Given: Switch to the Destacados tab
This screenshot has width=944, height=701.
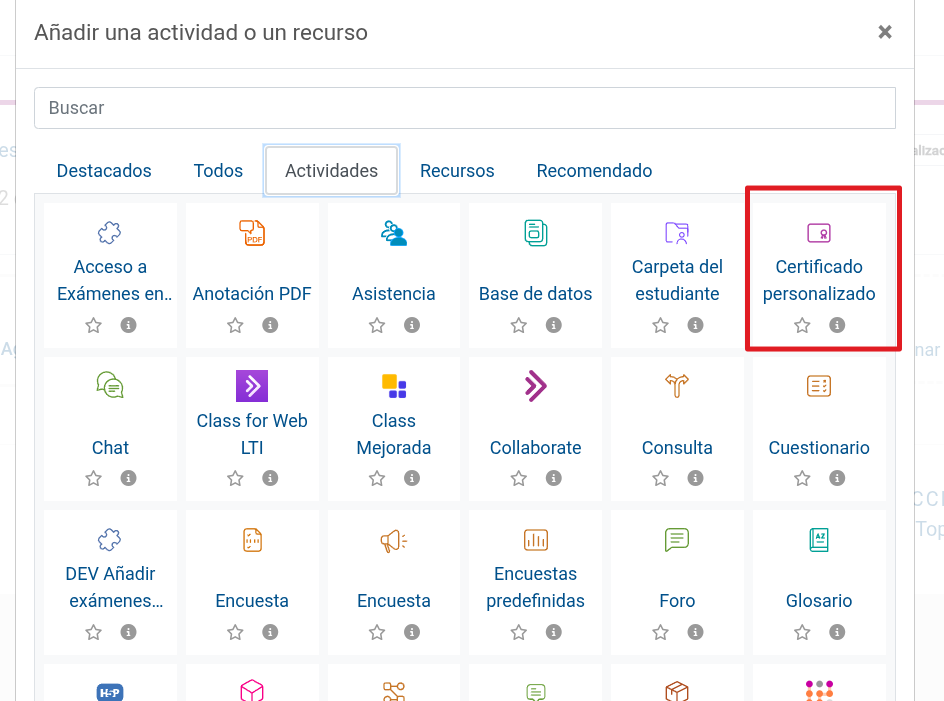Looking at the screenshot, I should click(104, 170).
